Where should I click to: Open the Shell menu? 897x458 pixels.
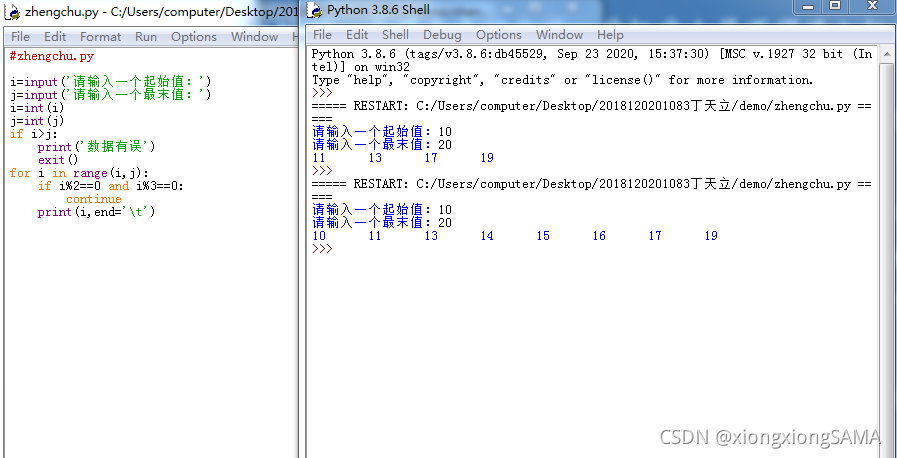[x=395, y=35]
